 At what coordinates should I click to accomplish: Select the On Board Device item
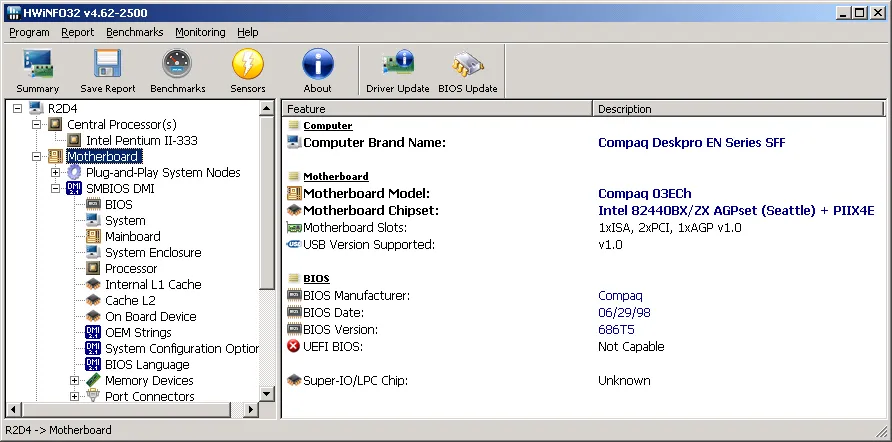pyautogui.click(x=151, y=316)
